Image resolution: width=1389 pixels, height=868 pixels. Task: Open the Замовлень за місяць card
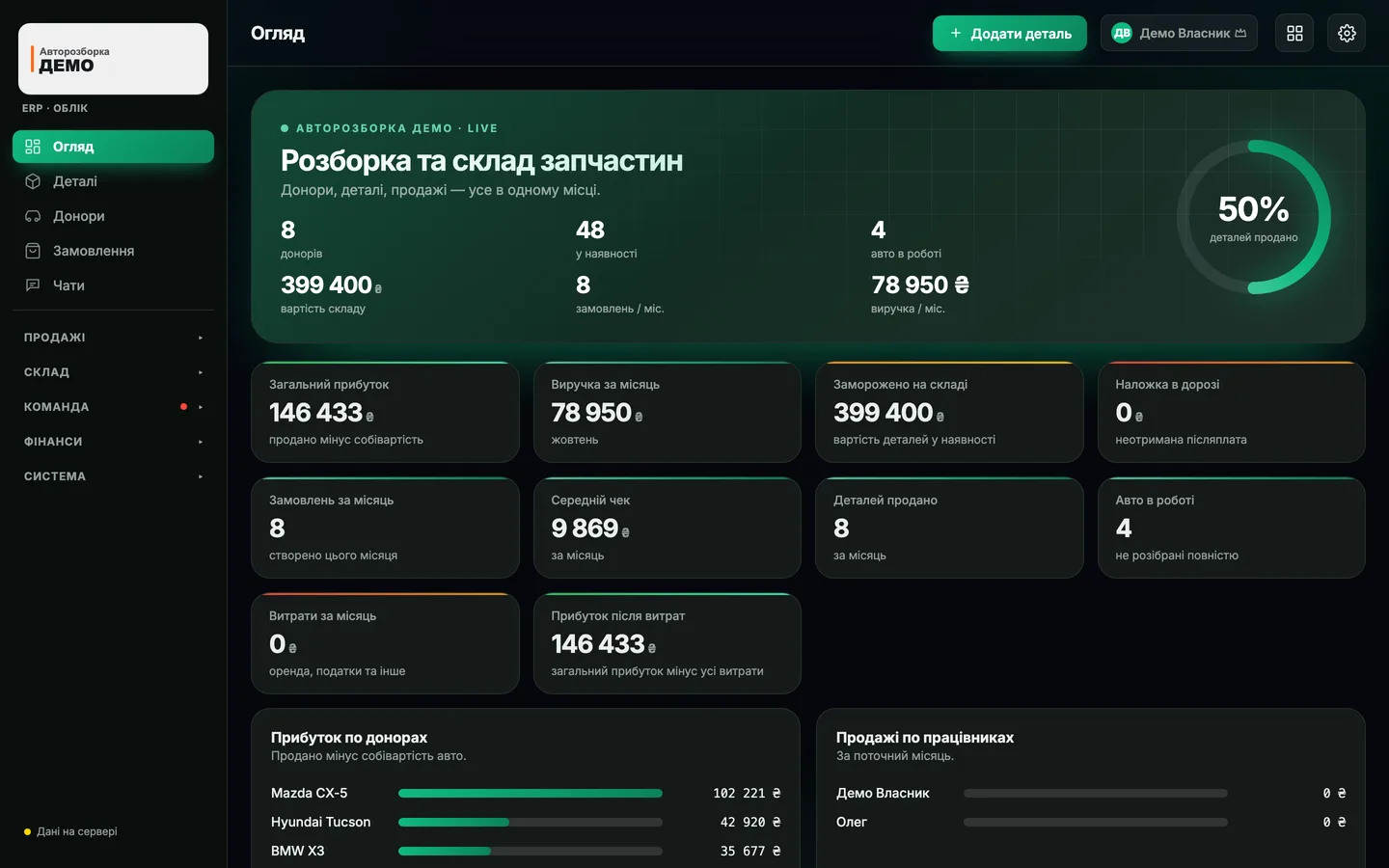click(385, 528)
